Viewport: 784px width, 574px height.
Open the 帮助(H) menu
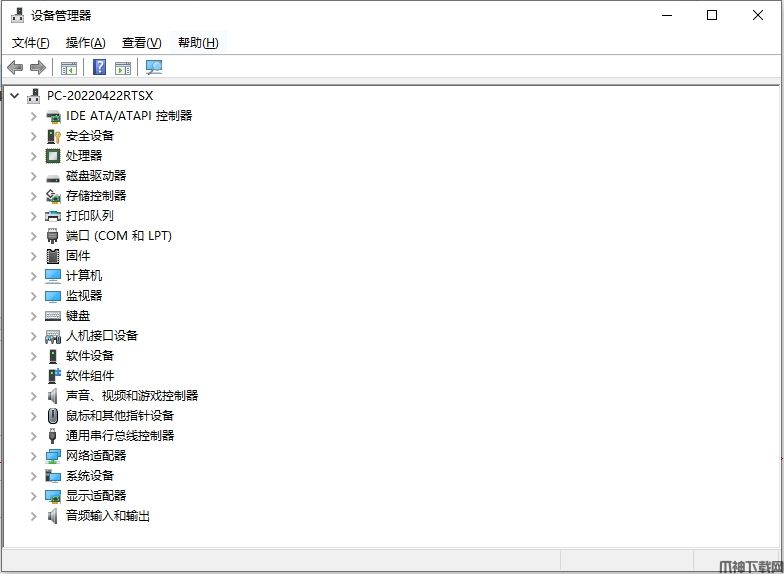pos(198,43)
